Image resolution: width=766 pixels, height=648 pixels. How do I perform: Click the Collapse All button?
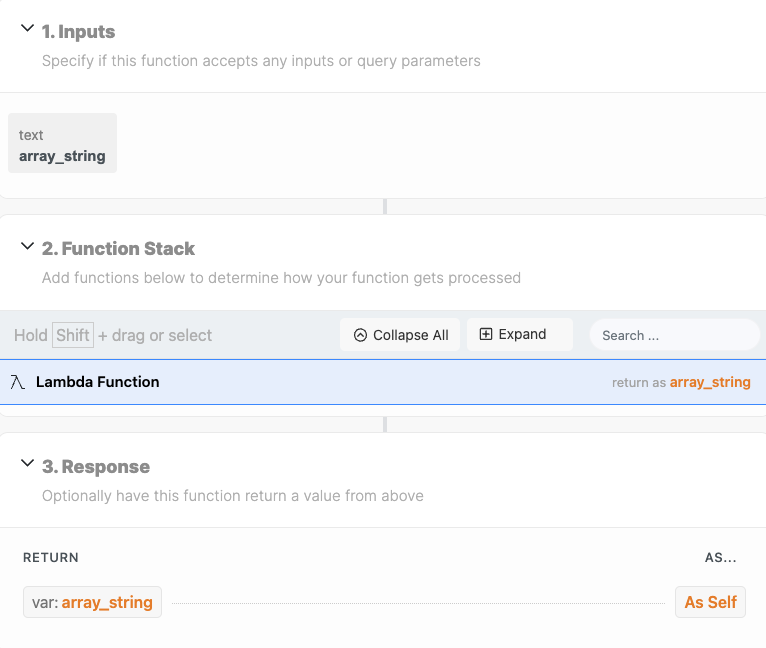pyautogui.click(x=400, y=335)
